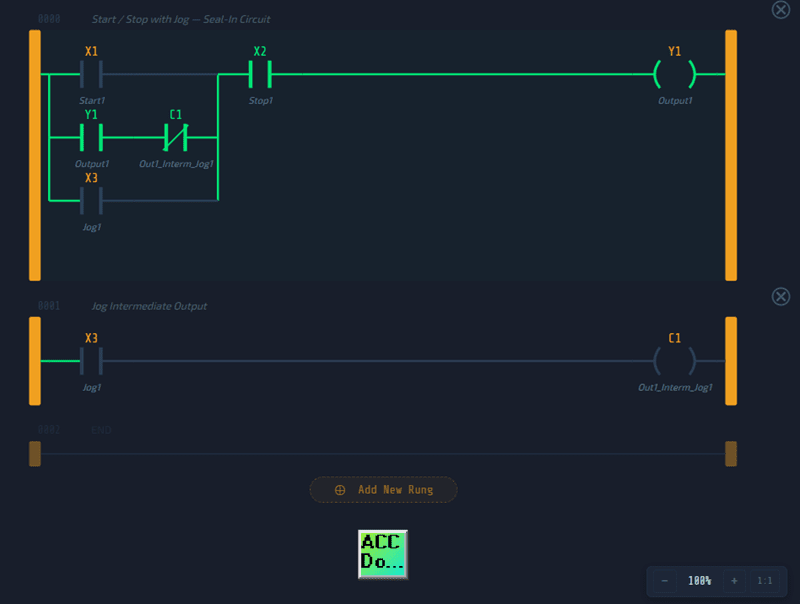The width and height of the screenshot is (800, 604).
Task: Click the 100% zoom level display
Action: point(699,581)
